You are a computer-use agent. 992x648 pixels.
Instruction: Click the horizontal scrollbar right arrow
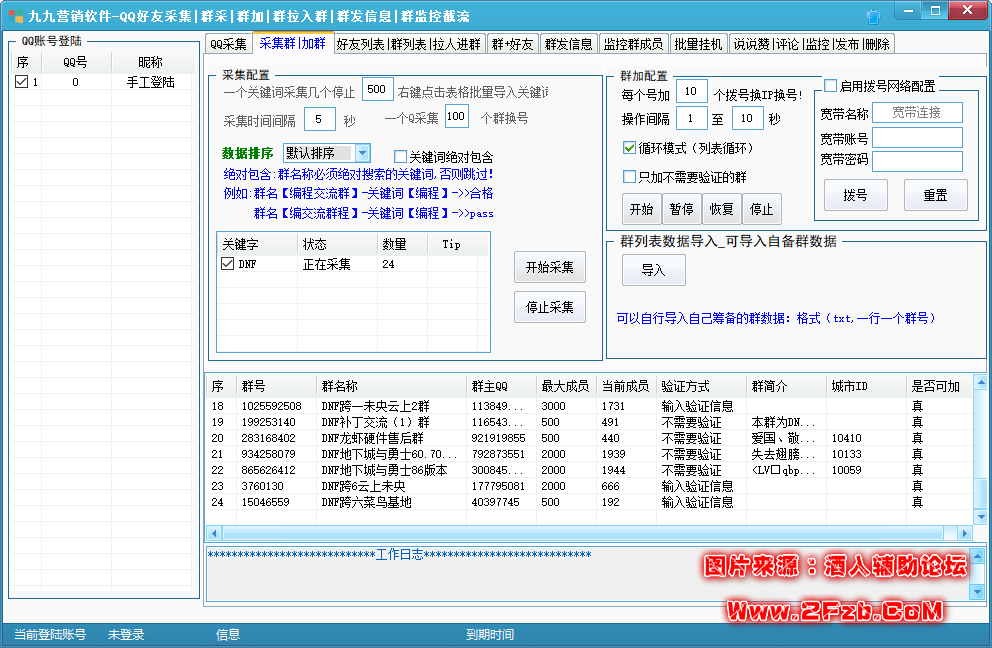click(964, 533)
